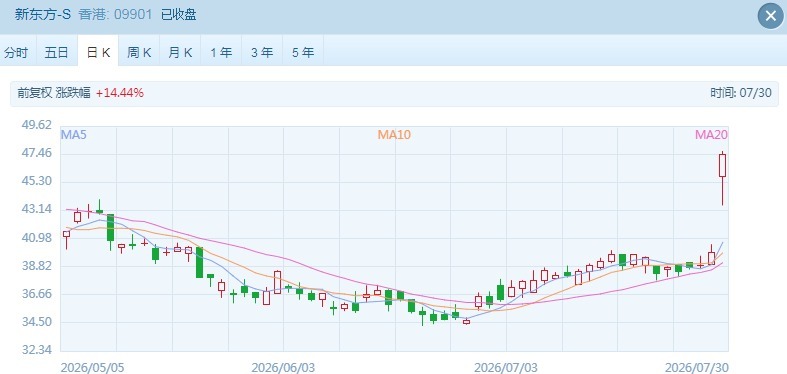Show the 3年 chart range
787x374 pixels.
[262, 52]
